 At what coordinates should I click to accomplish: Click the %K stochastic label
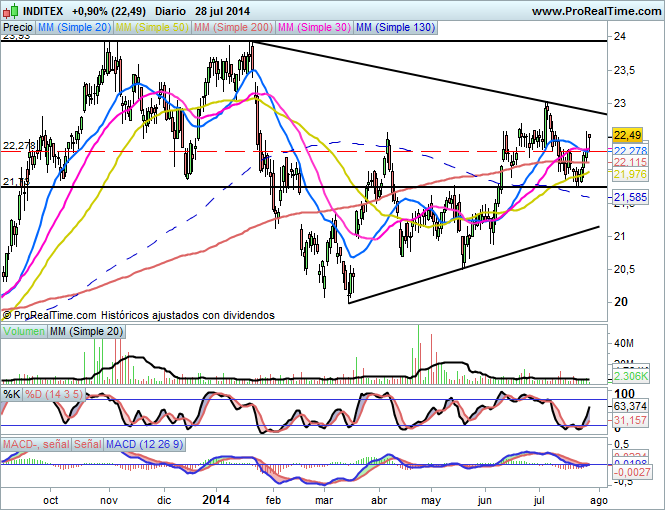[12, 395]
